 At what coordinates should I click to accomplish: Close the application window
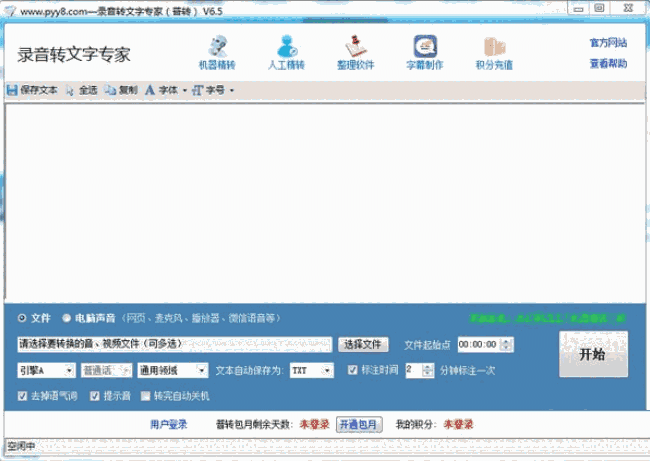[628, 8]
